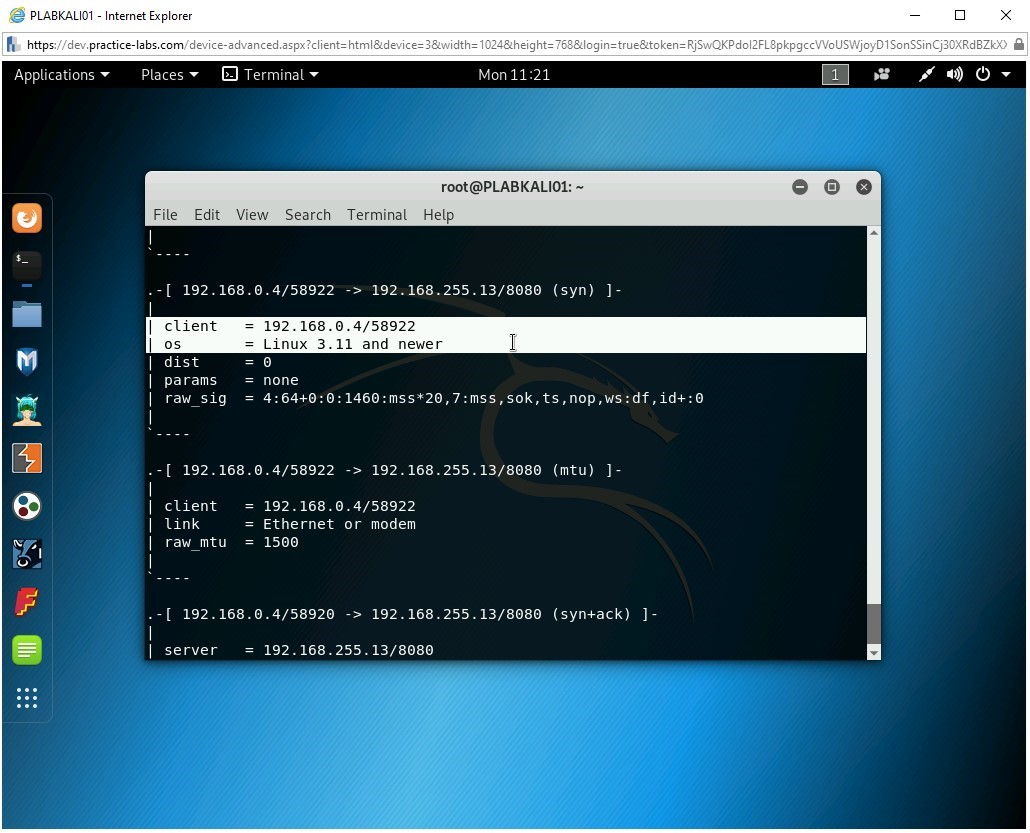
Task: Open the Show Applications grid icon
Action: coord(27,698)
